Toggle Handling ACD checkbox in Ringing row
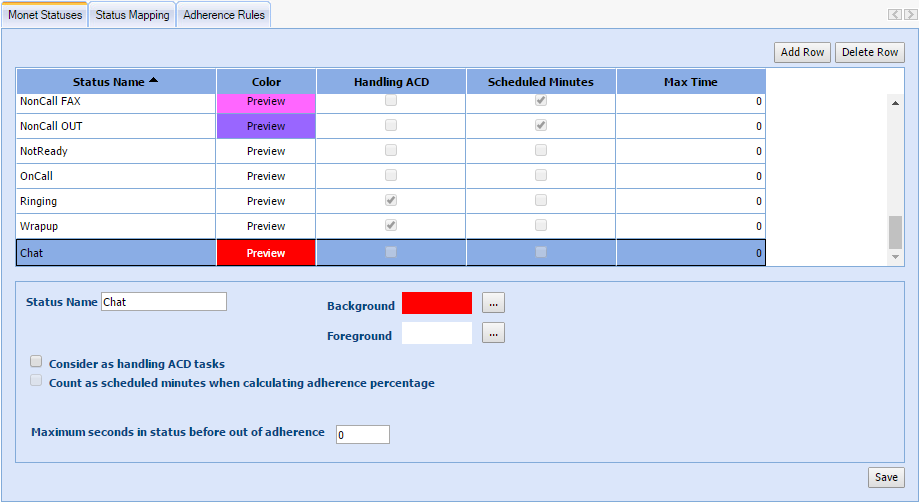Screen dimensions: 920x503 click(391, 200)
